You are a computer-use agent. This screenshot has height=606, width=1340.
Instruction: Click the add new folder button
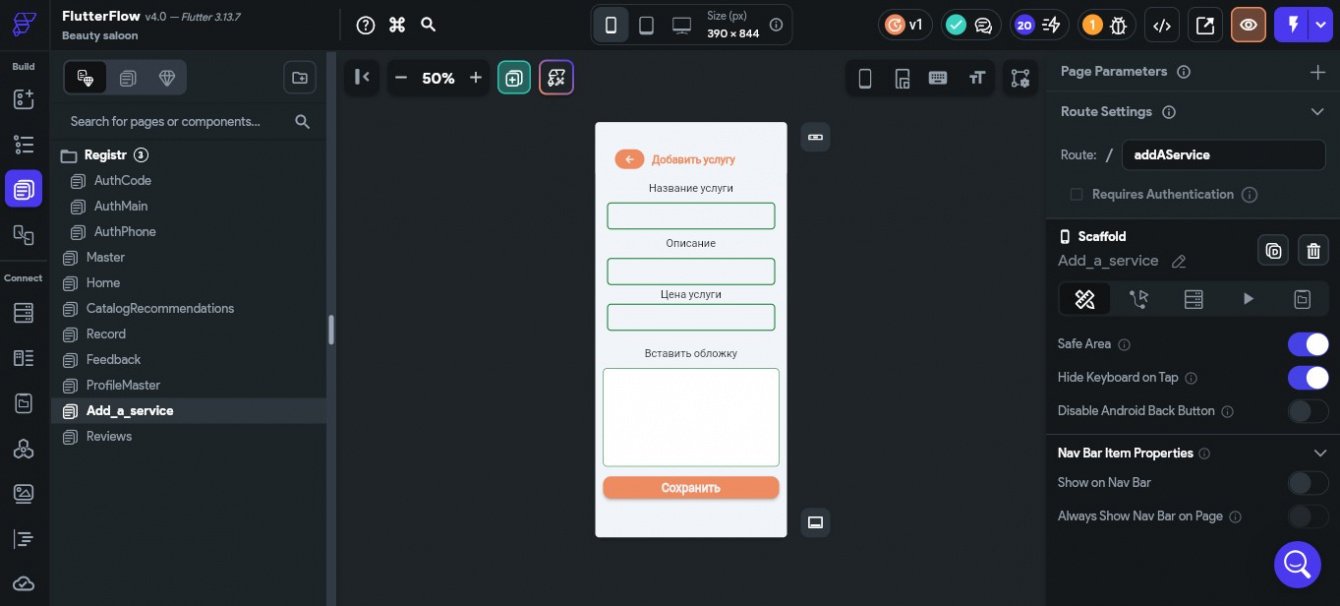(x=300, y=77)
